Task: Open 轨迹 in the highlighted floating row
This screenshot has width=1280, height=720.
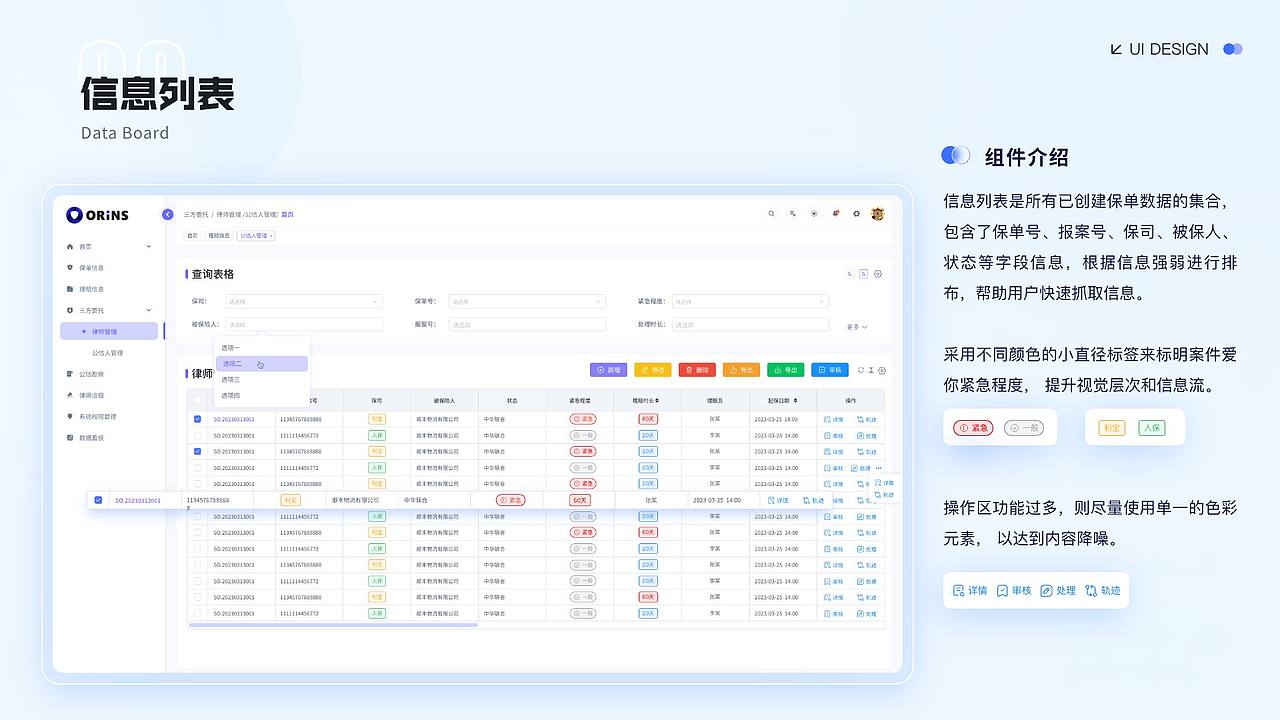Action: [814, 500]
